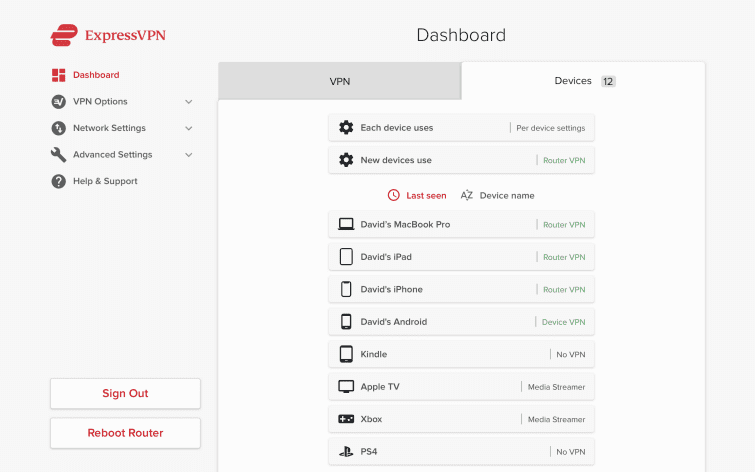This screenshot has width=755, height=472.
Task: Click the gamepad icon for Xbox
Action: 346,419
